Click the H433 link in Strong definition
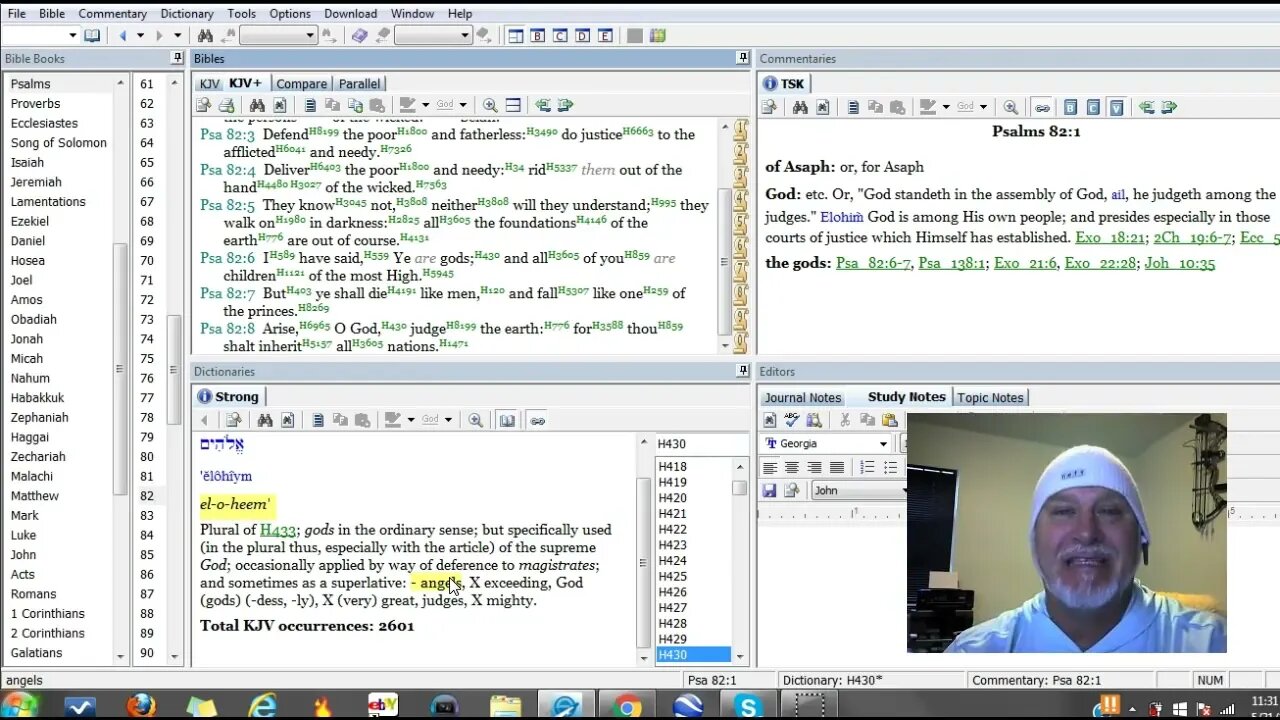The height and width of the screenshot is (720, 1280). [x=278, y=530]
